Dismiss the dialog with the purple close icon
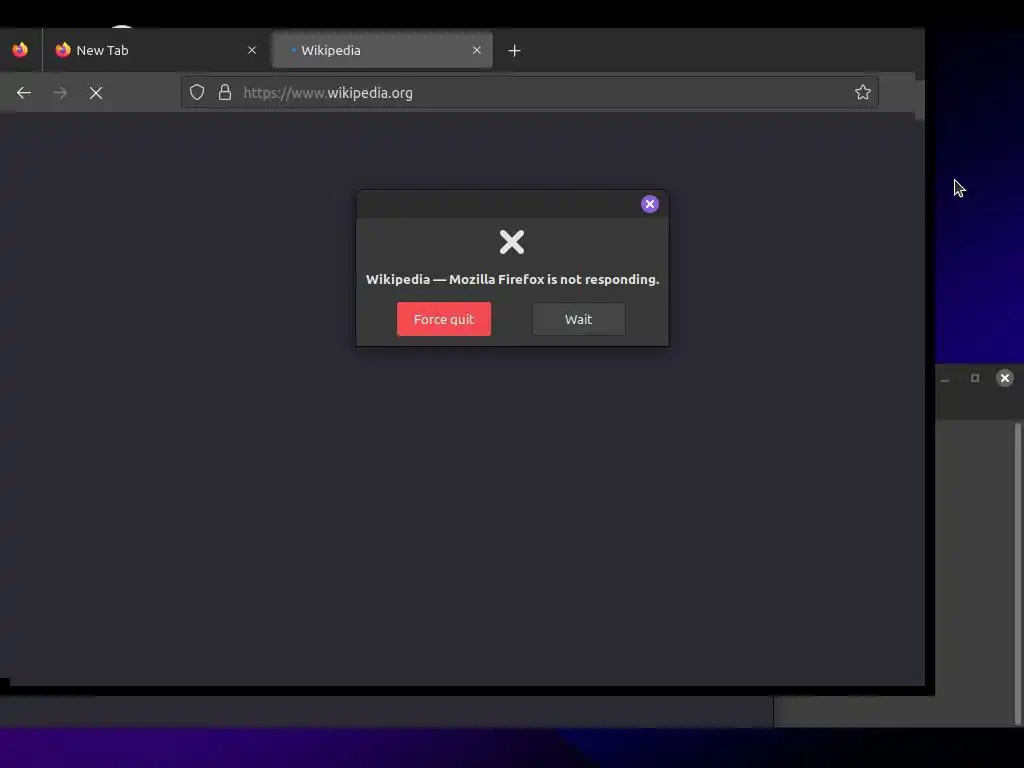Image resolution: width=1024 pixels, height=768 pixels. (x=649, y=204)
